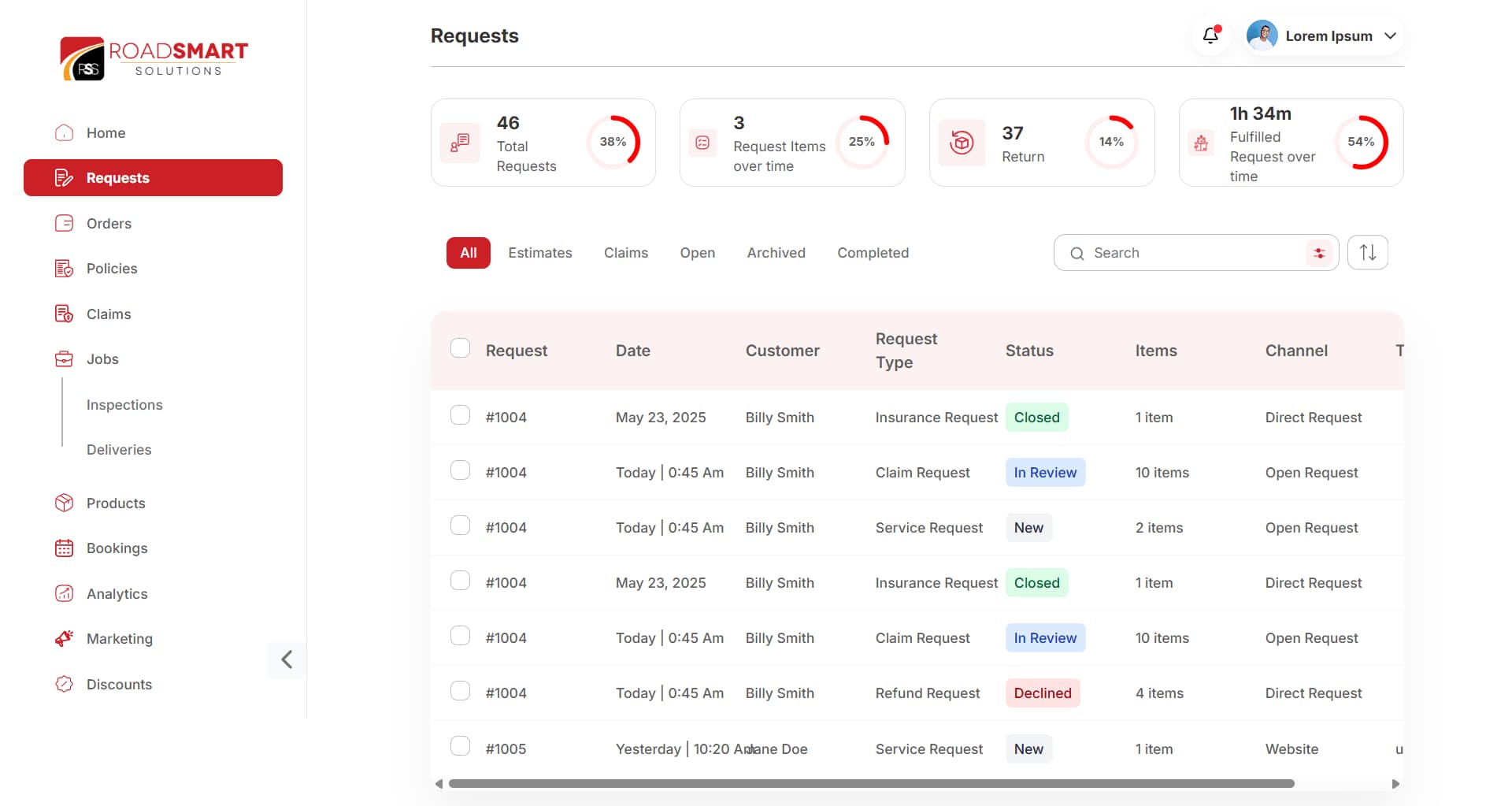Viewport: 1512px width, 806px height.
Task: Click the Home sidebar icon
Action: click(65, 132)
